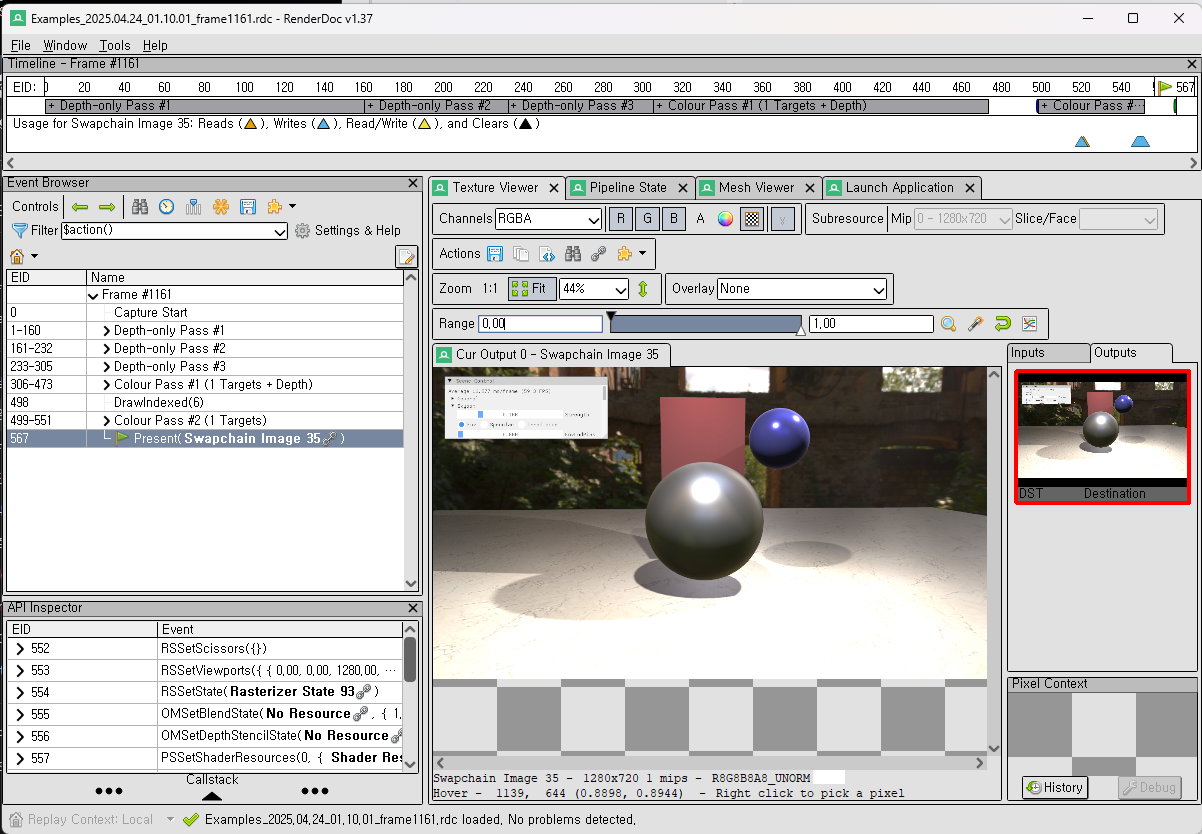Open the Event Browser extensions puzzle icon

click(x=274, y=207)
